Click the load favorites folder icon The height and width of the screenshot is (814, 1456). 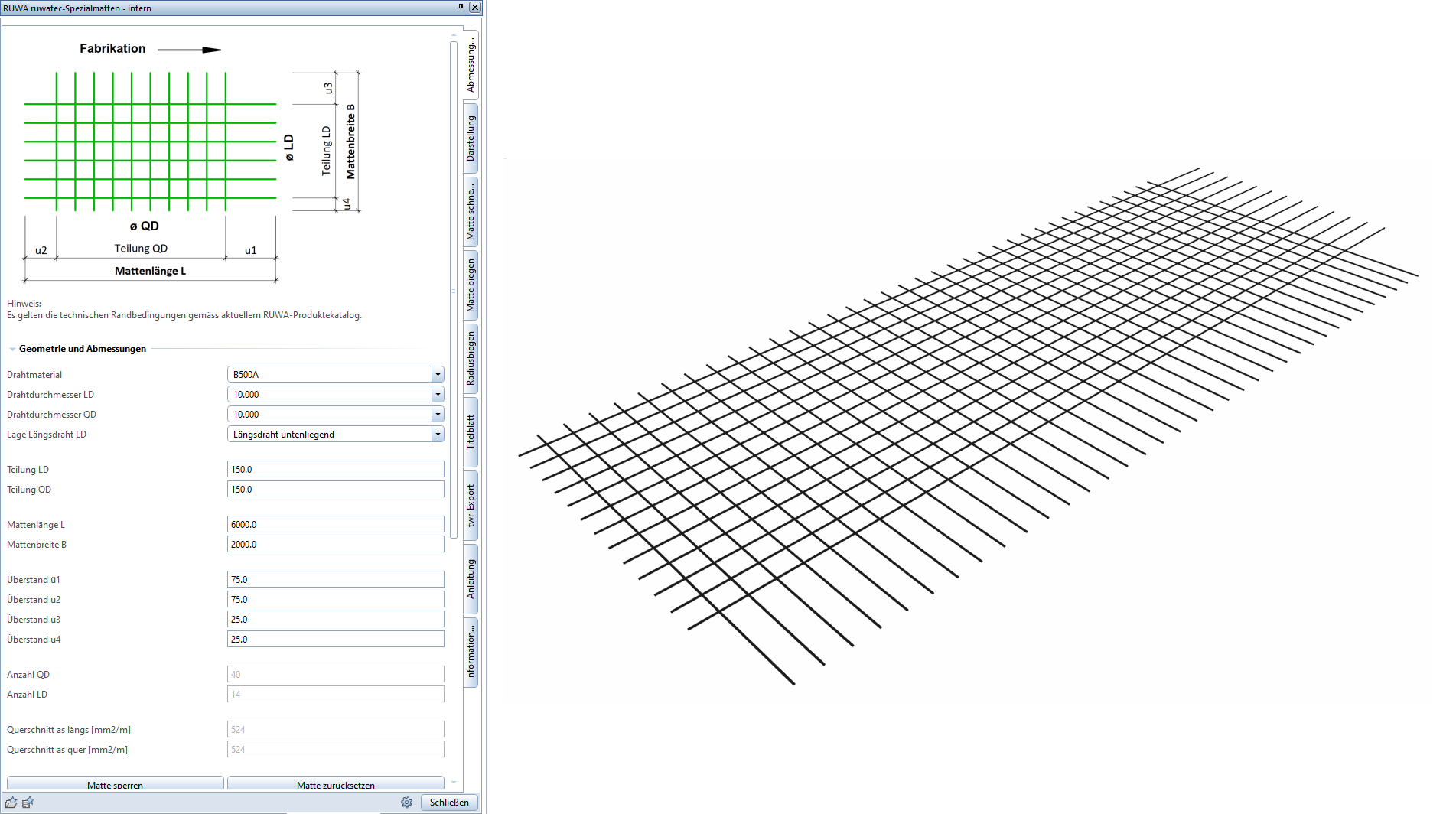point(11,803)
